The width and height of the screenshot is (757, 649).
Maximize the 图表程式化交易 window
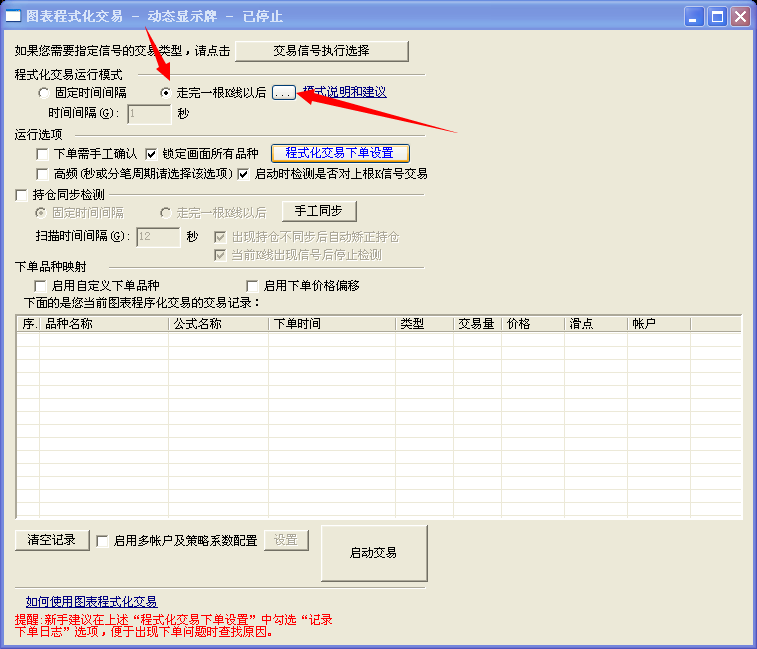[x=717, y=16]
